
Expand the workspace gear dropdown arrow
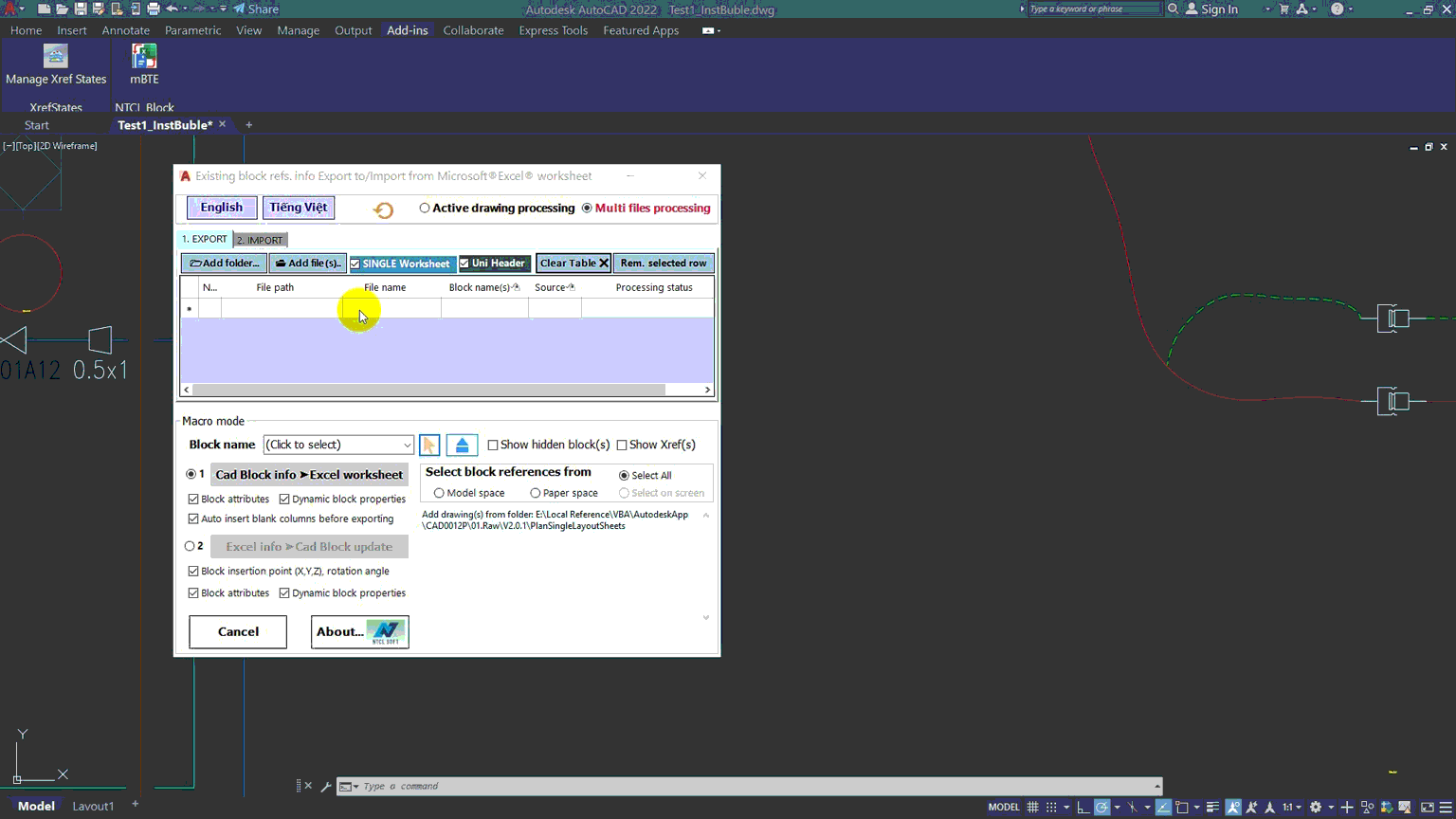(x=1330, y=808)
